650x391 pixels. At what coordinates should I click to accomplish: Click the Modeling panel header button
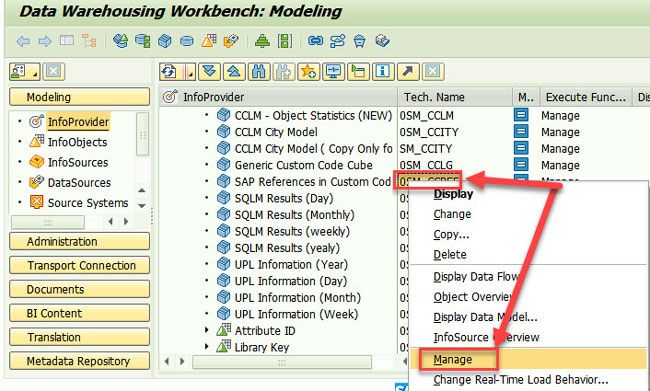click(79, 97)
